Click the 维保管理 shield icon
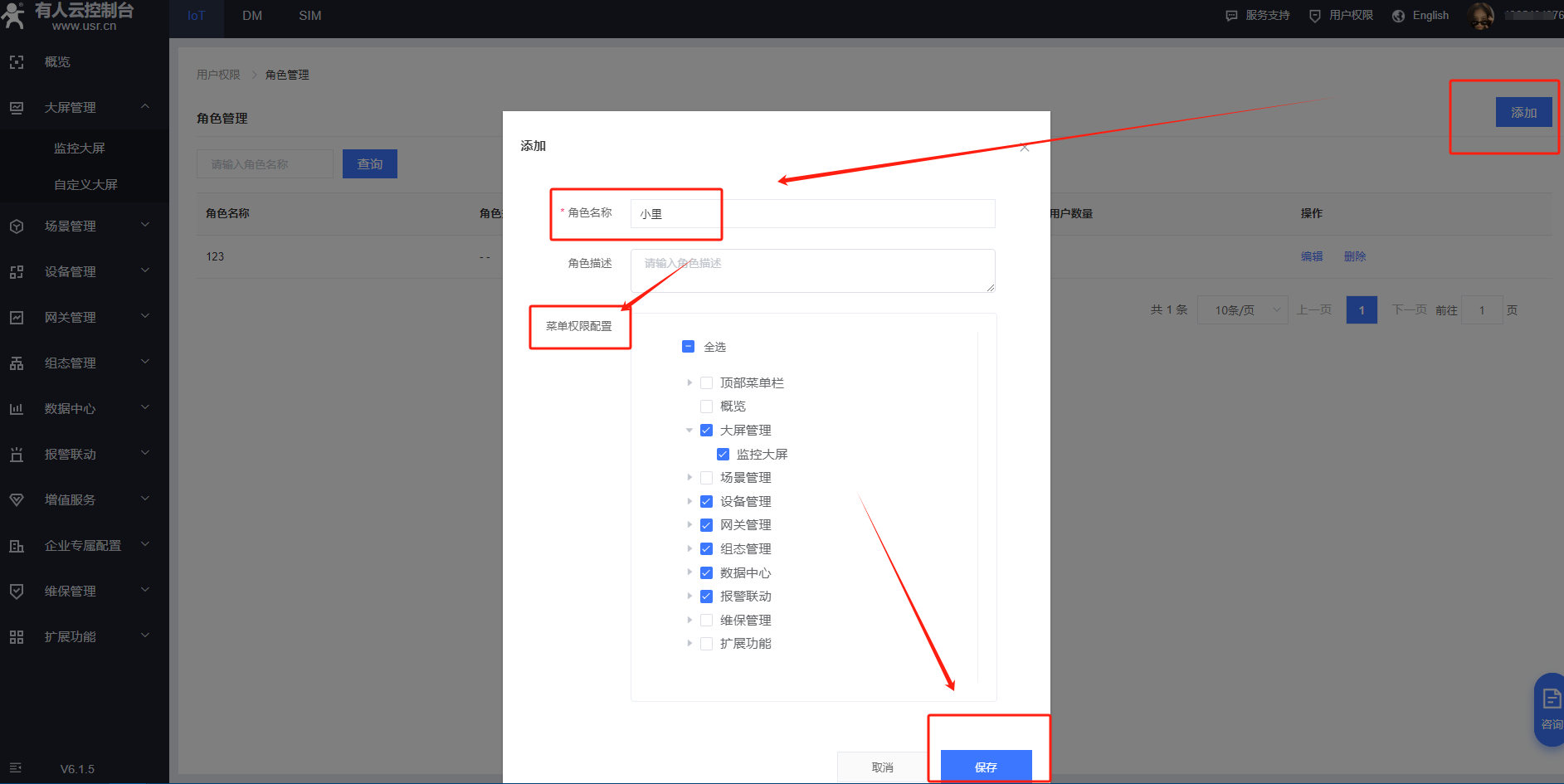 tap(17, 592)
